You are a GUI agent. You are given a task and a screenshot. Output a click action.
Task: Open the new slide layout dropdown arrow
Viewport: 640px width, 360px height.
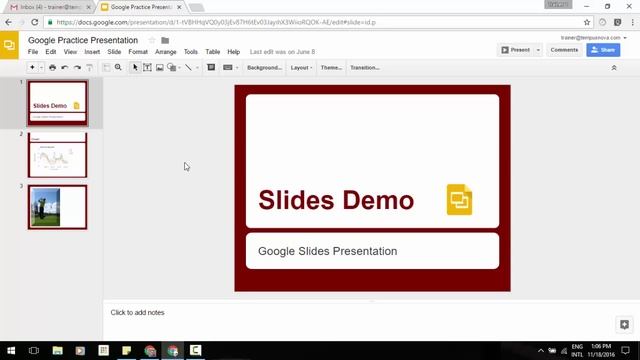pyautogui.click(x=41, y=68)
